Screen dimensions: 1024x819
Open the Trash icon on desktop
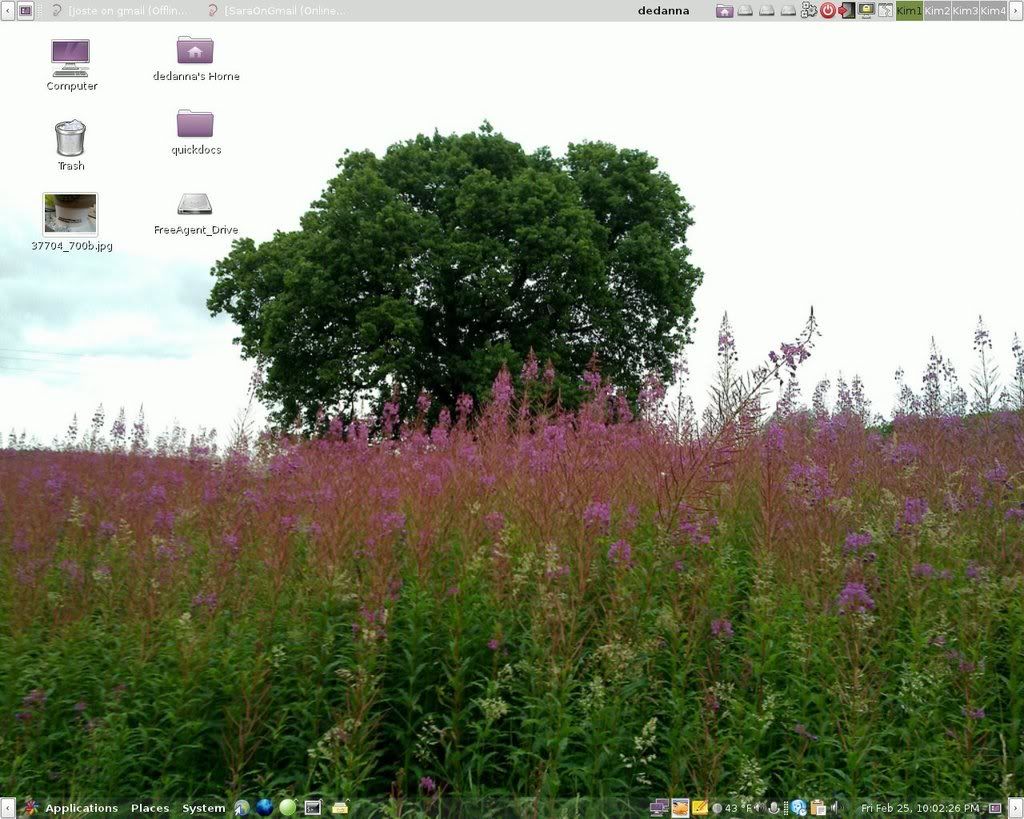tap(70, 139)
